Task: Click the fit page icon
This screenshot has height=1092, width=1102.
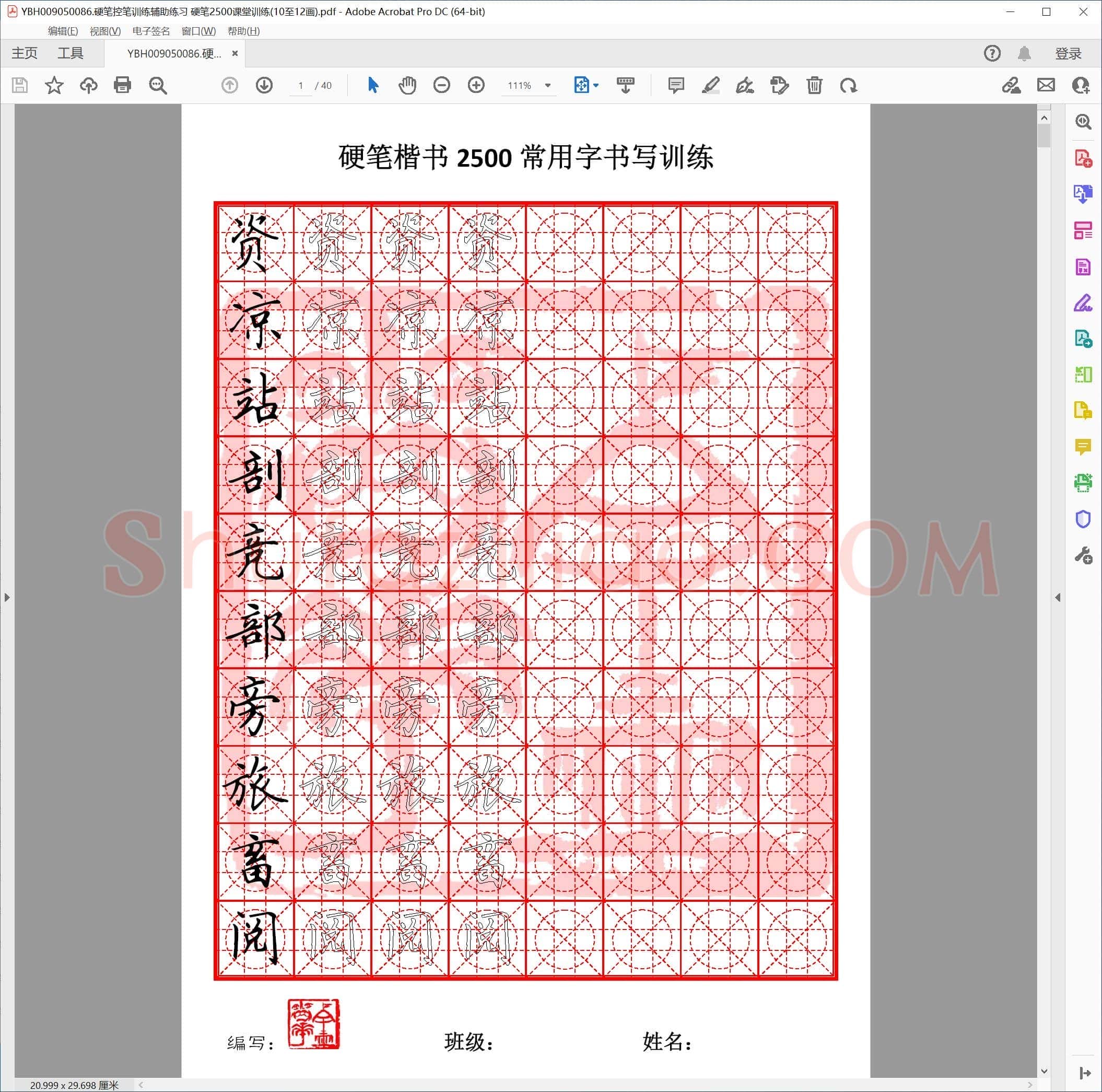Action: [x=581, y=86]
